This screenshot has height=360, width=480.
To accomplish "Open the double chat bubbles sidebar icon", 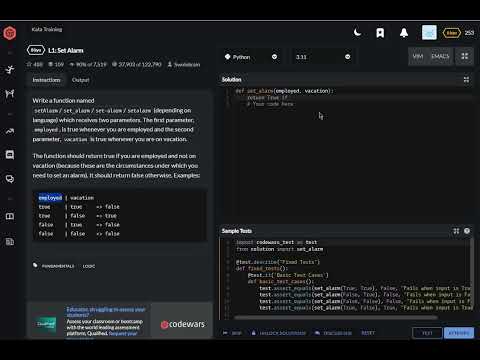I will point(10,179).
